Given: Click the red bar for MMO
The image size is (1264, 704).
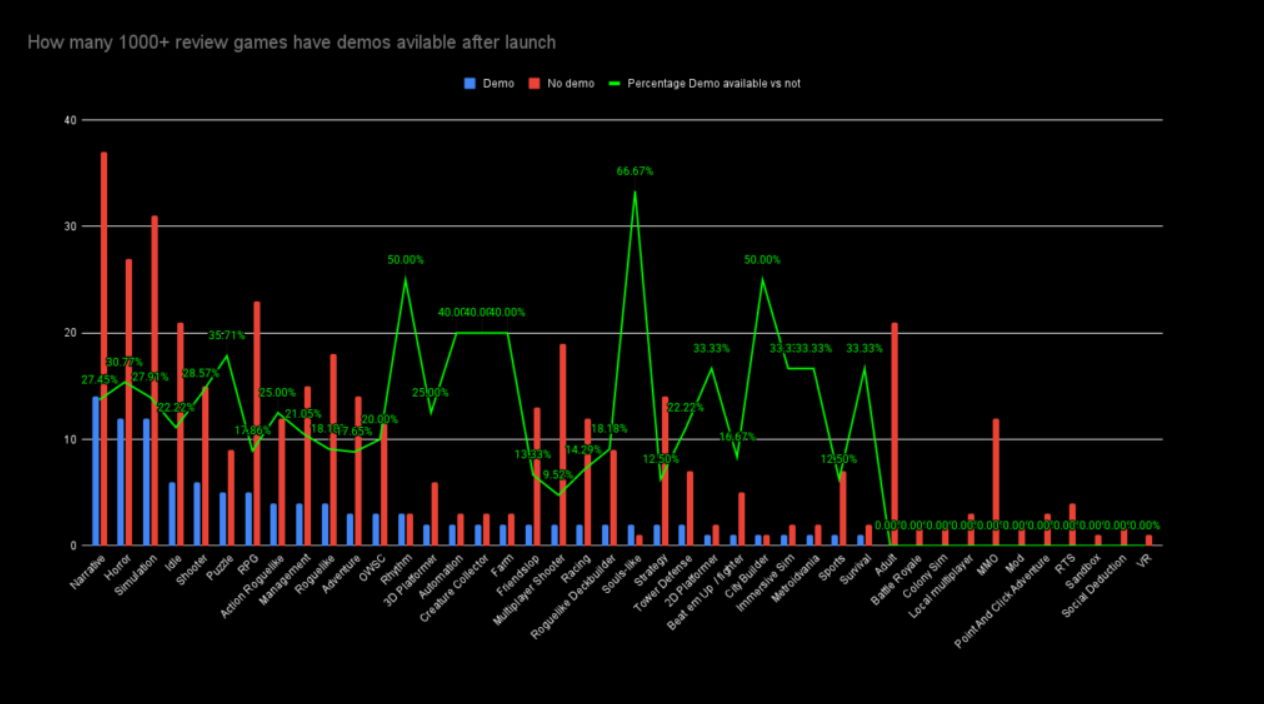Looking at the screenshot, I should coord(996,482).
